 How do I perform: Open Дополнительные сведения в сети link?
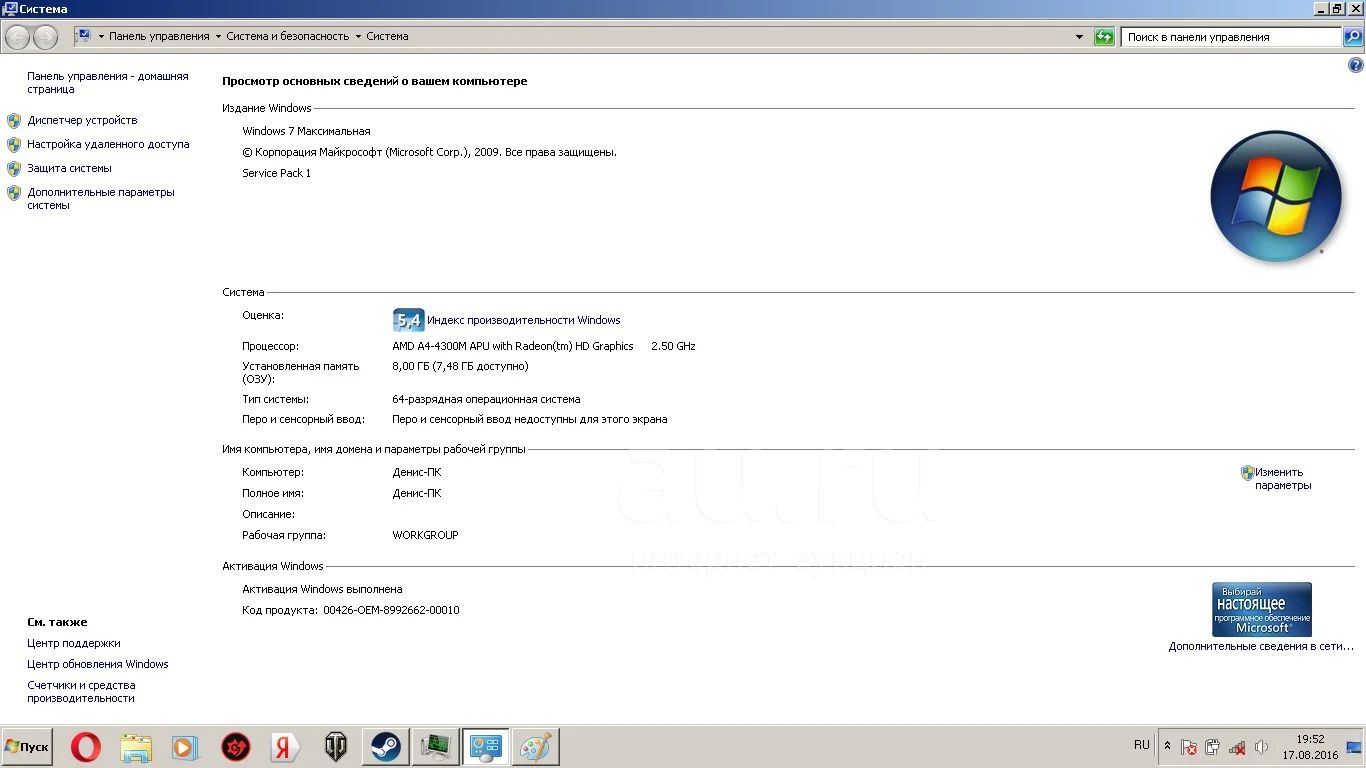(x=1261, y=646)
